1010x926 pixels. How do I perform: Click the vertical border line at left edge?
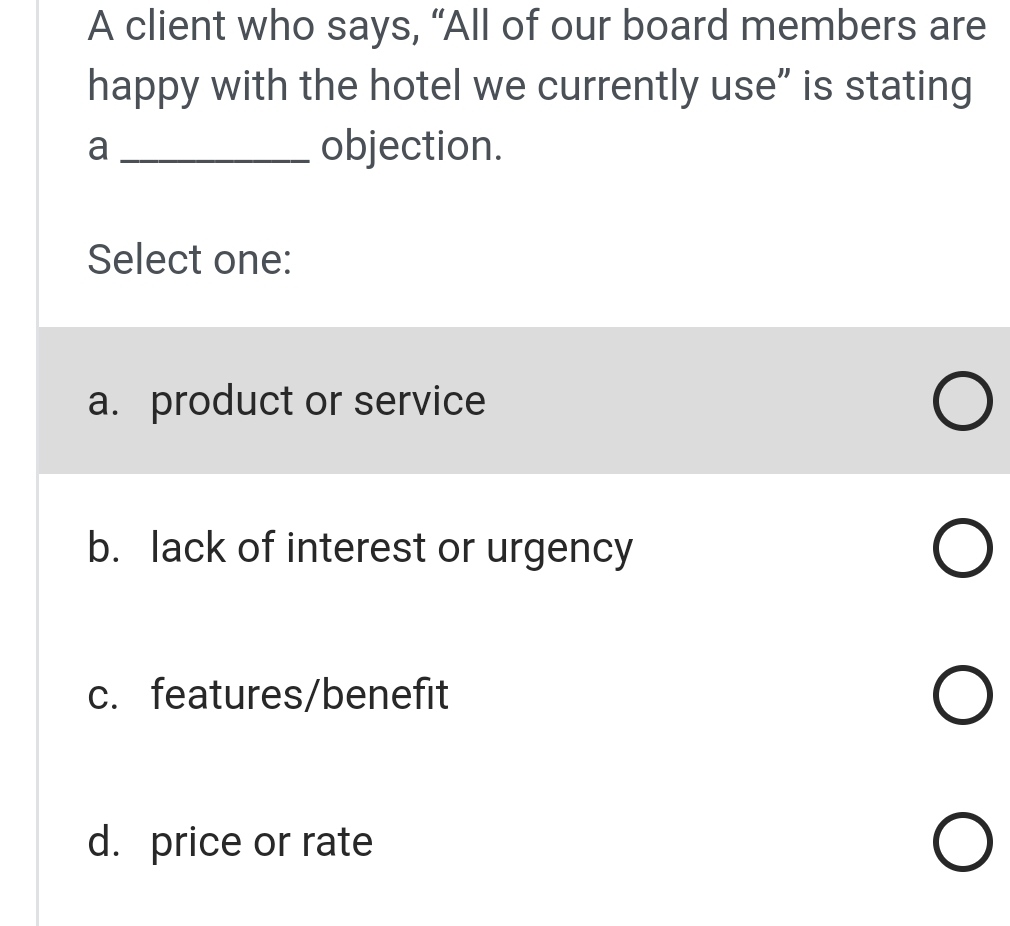pos(37,600)
